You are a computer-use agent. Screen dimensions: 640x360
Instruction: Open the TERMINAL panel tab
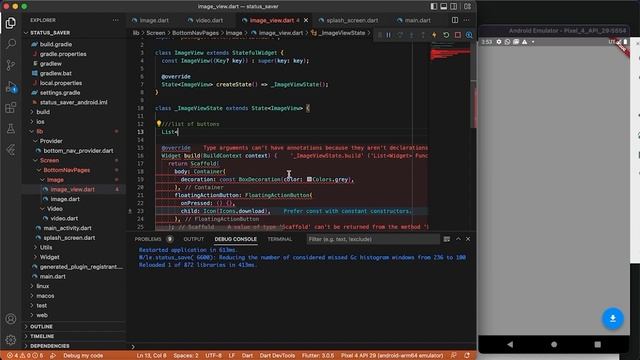click(x=280, y=239)
